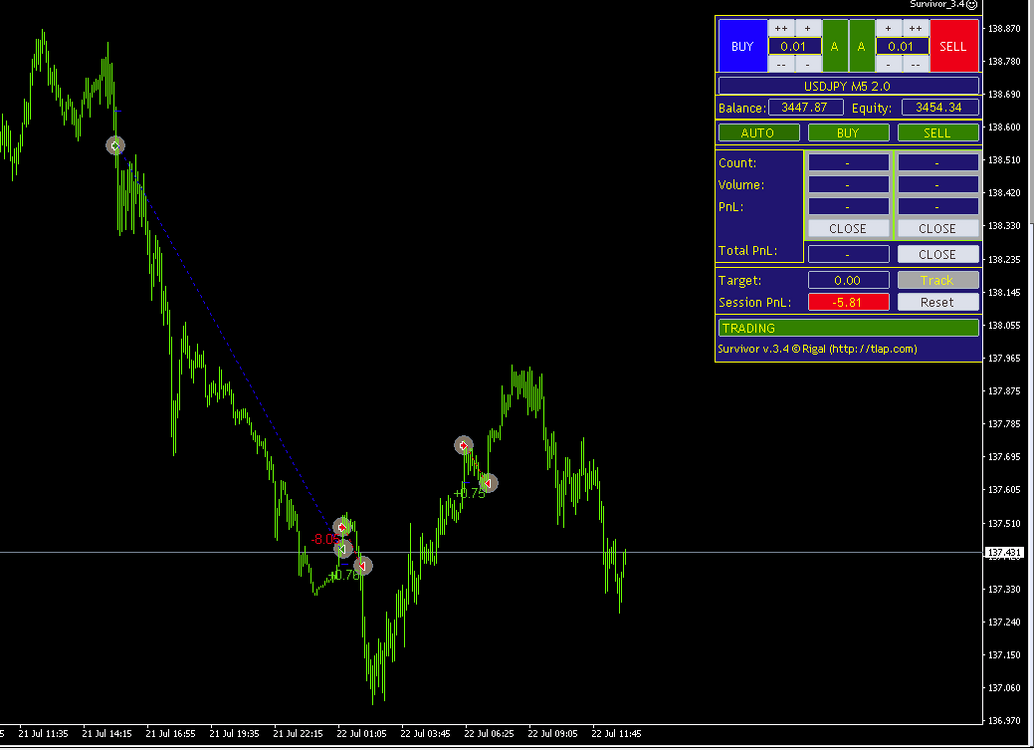Click the Survivor v.3.4 Rigal tlap.com credit text
Viewport: 1034px width, 750px height.
tap(818, 349)
